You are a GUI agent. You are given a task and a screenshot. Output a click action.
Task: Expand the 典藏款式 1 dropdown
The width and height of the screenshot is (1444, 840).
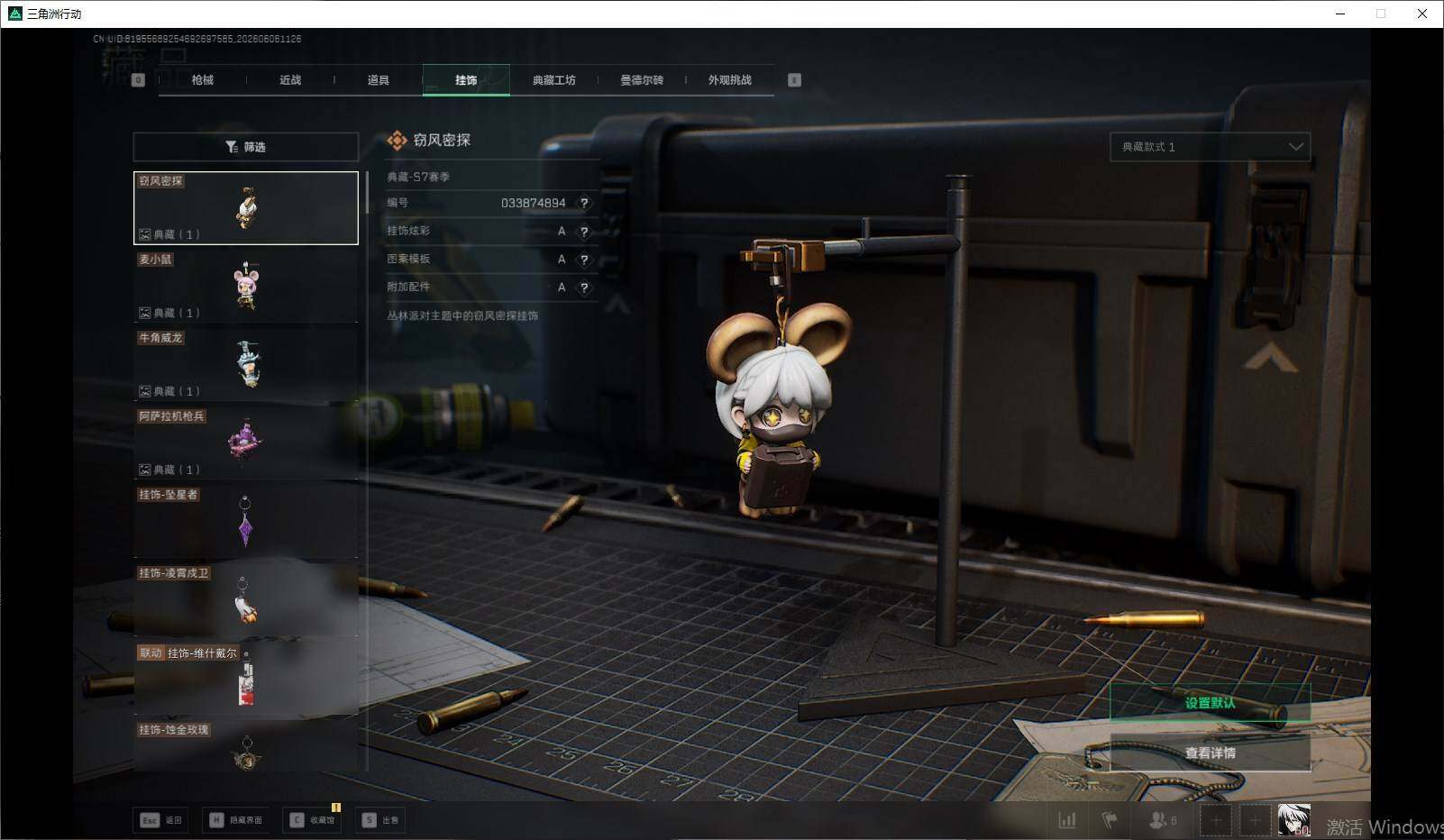pos(1211,147)
